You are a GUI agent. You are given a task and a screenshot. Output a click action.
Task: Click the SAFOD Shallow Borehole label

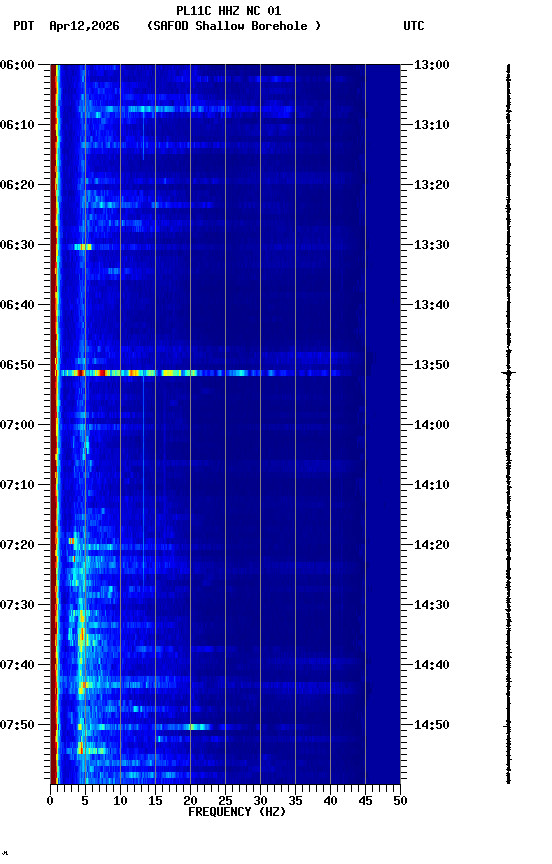pyautogui.click(x=234, y=26)
